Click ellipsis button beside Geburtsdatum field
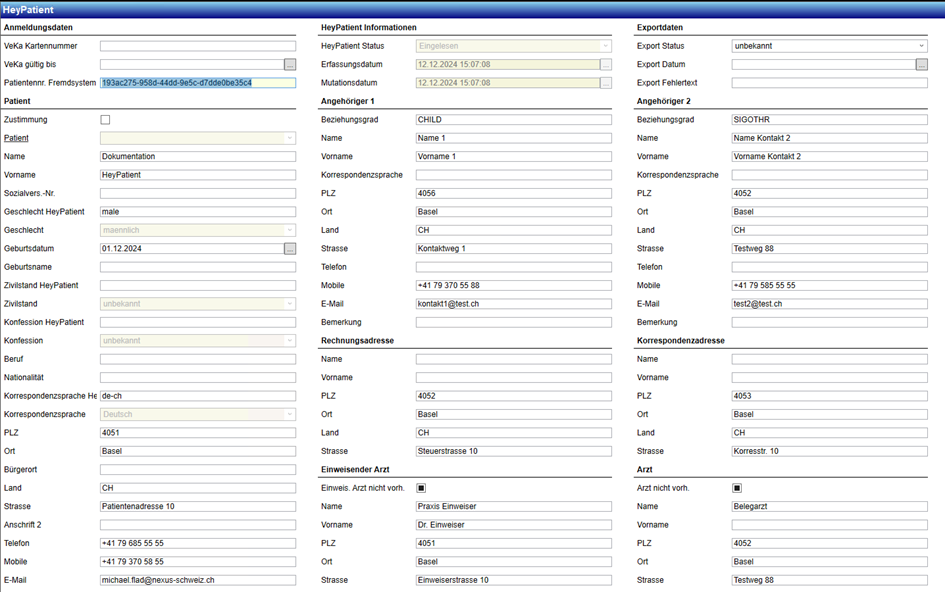945x592 pixels. click(x=290, y=248)
